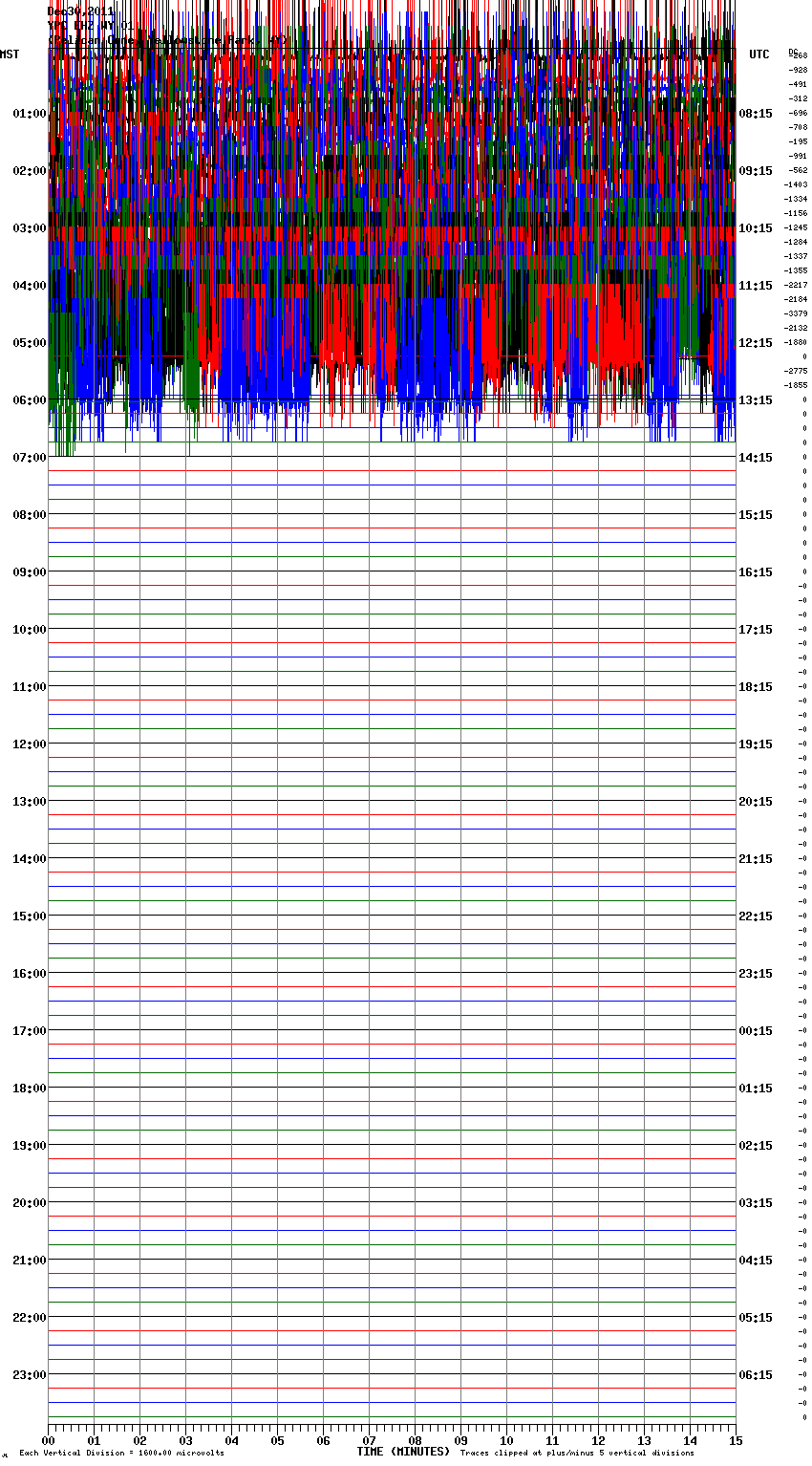Click the vertical division microvolts note

pyautogui.click(x=121, y=1453)
